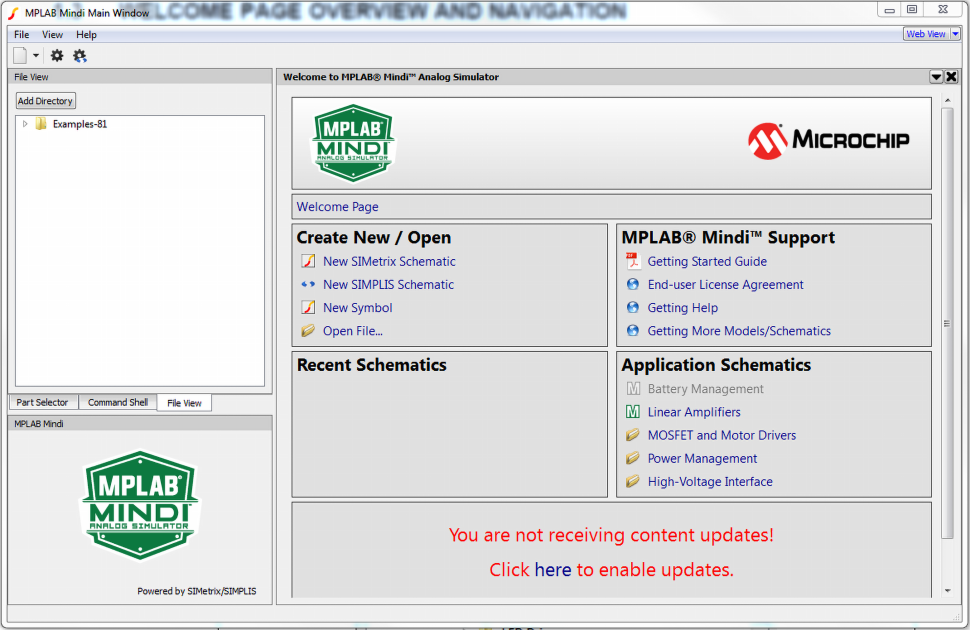Click the Getting More Models/Schematics link
The width and height of the screenshot is (970, 630).
(x=739, y=331)
